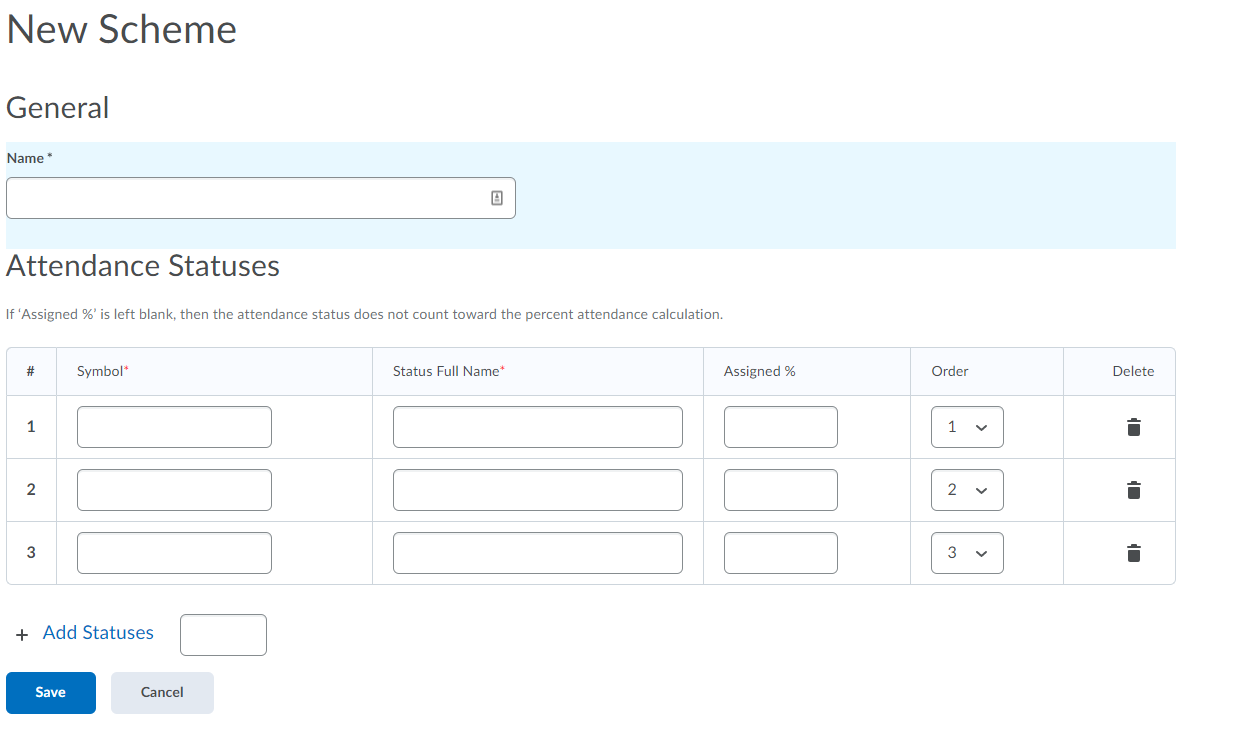Change Order selection for row 3
This screenshot has width=1246, height=748.
(966, 553)
